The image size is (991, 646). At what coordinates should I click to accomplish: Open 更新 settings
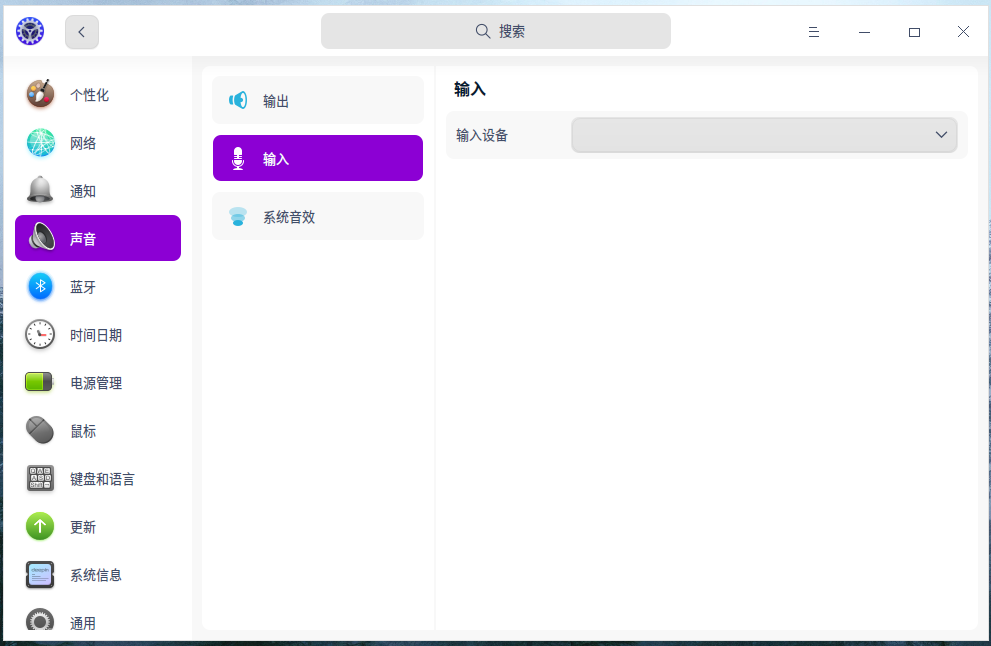coord(98,527)
